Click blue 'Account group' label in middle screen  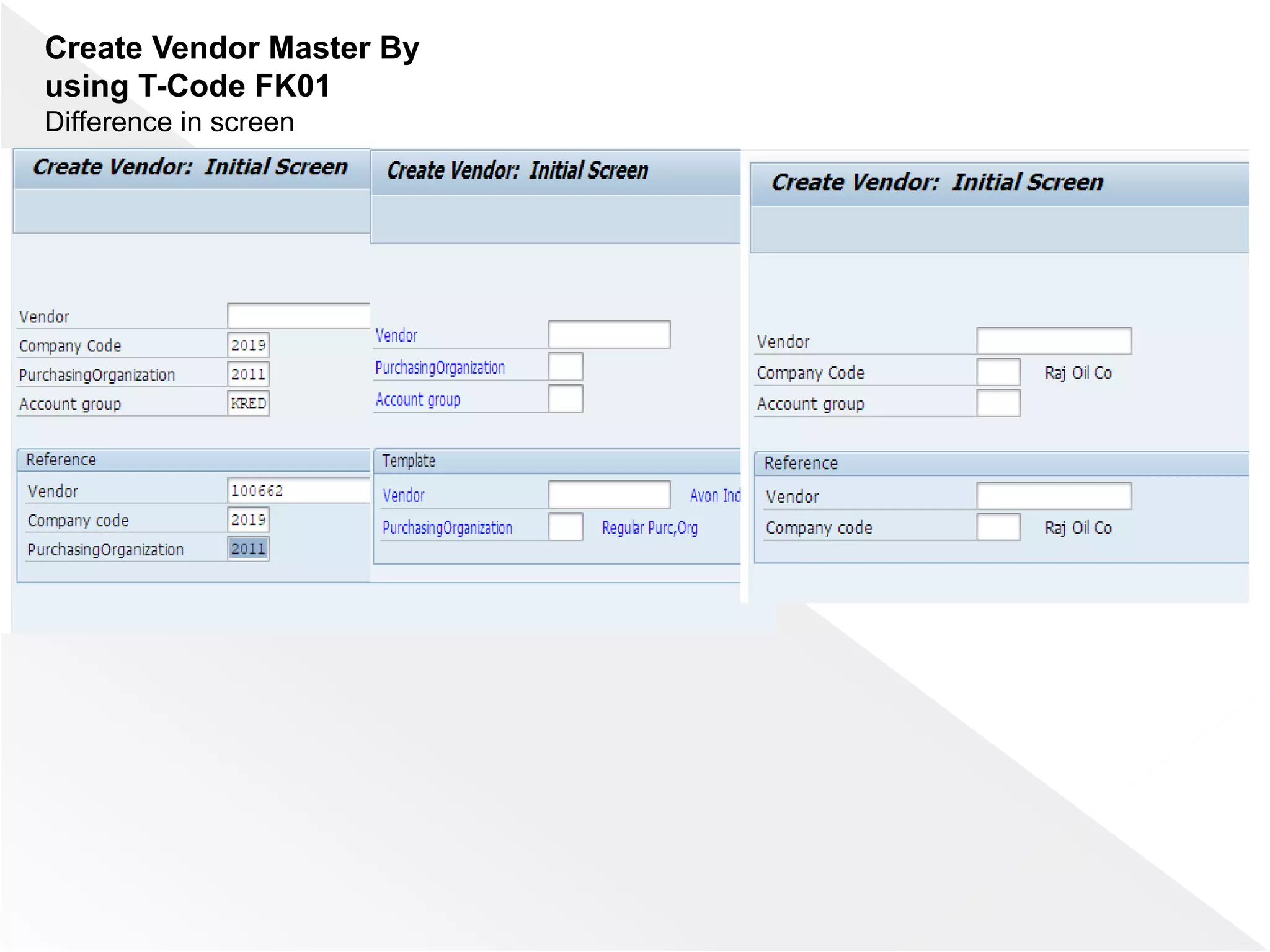[x=418, y=400]
